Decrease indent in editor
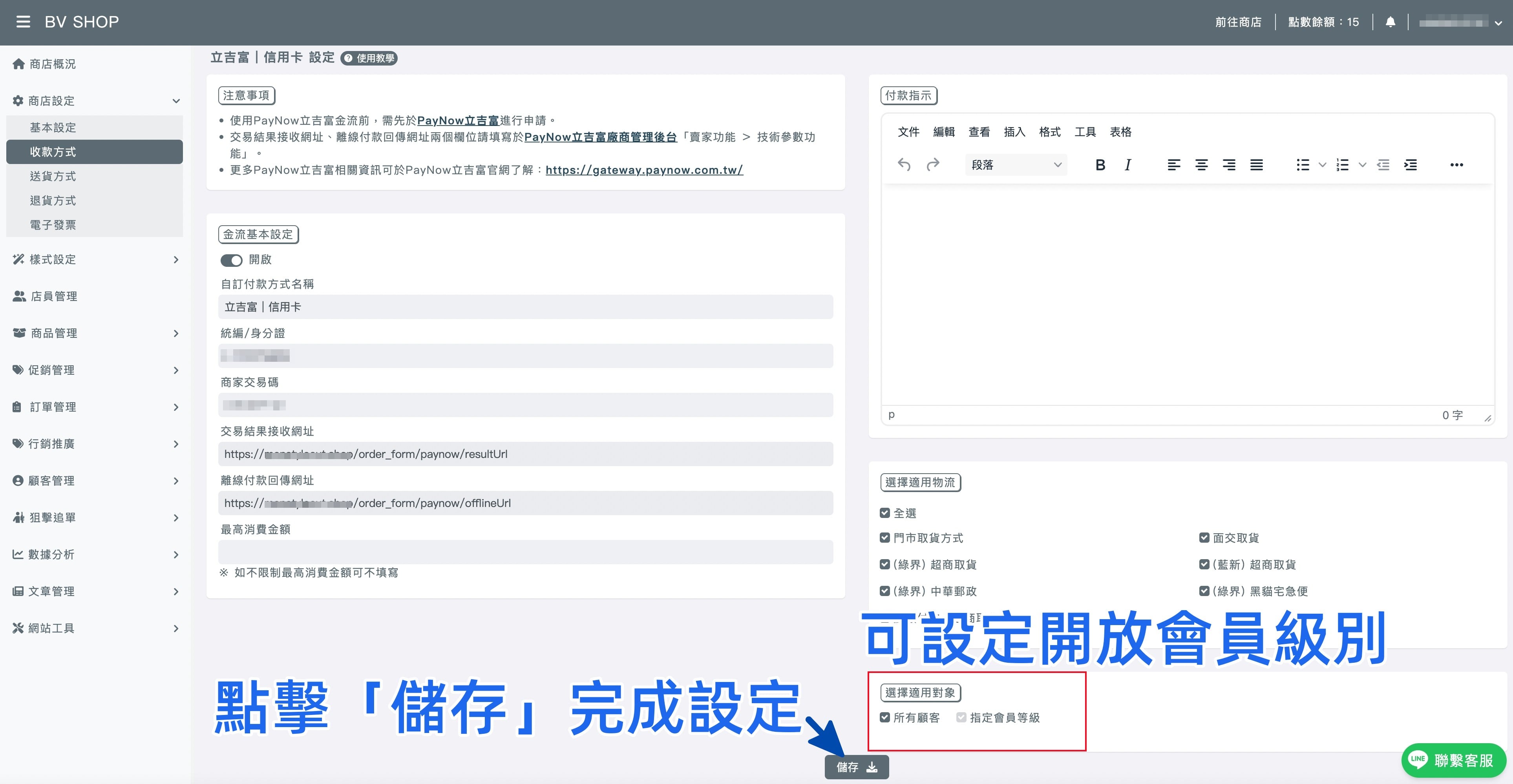This screenshot has width=1513, height=784. (x=1383, y=165)
